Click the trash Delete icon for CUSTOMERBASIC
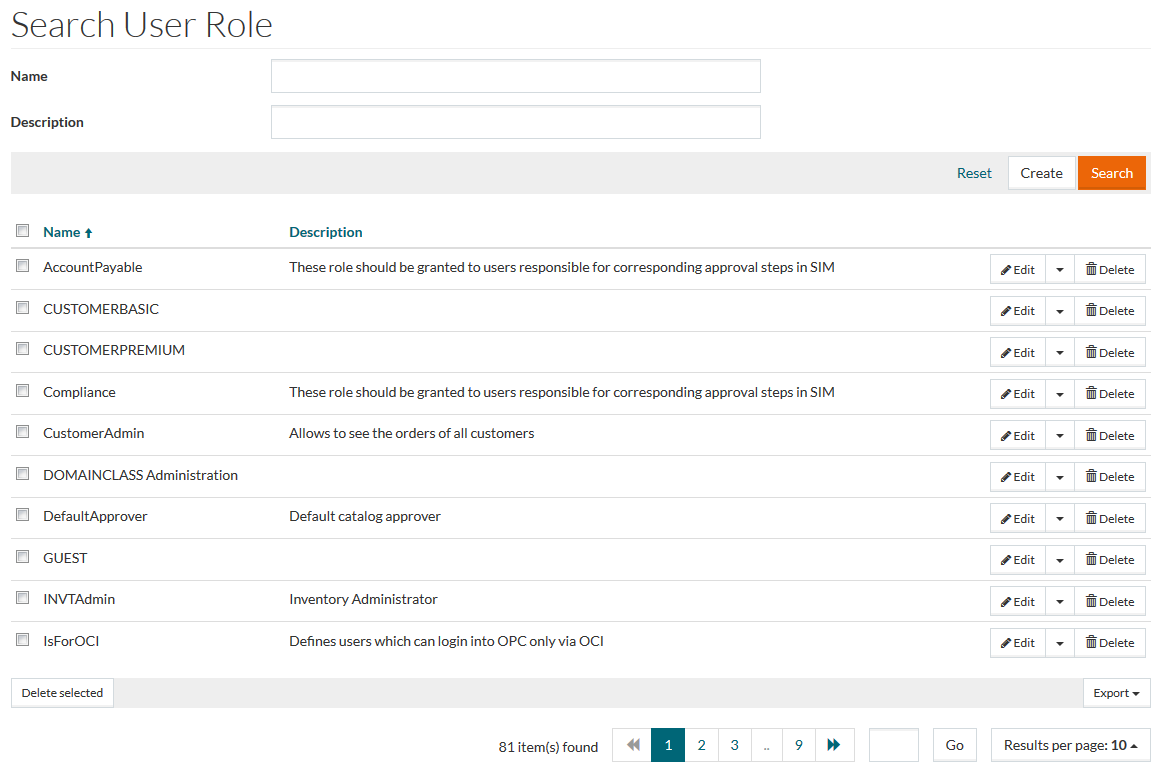1158x766 pixels. (1091, 311)
